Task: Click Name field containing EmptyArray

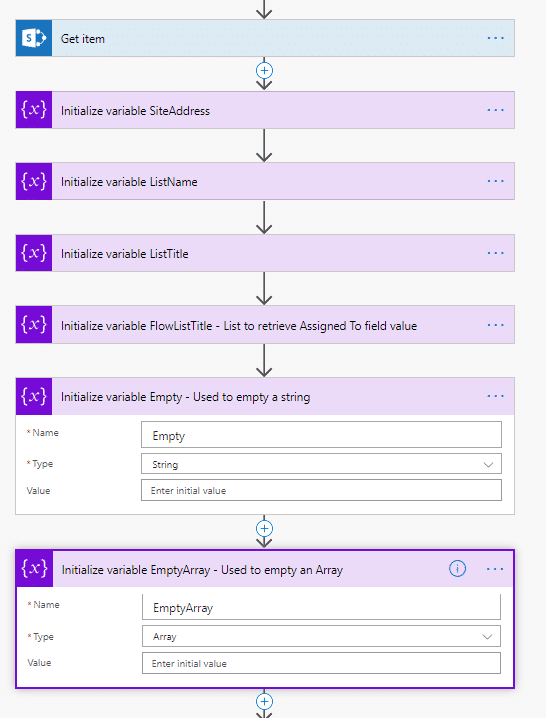Action: point(321,607)
